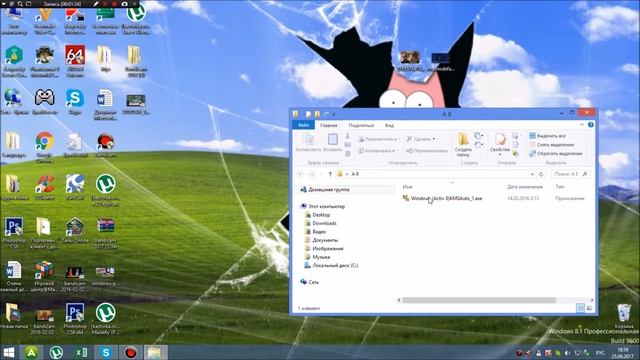This screenshot has width=640, height=360.
Task: Open the Word document icon beside Skype
Action: [105, 98]
